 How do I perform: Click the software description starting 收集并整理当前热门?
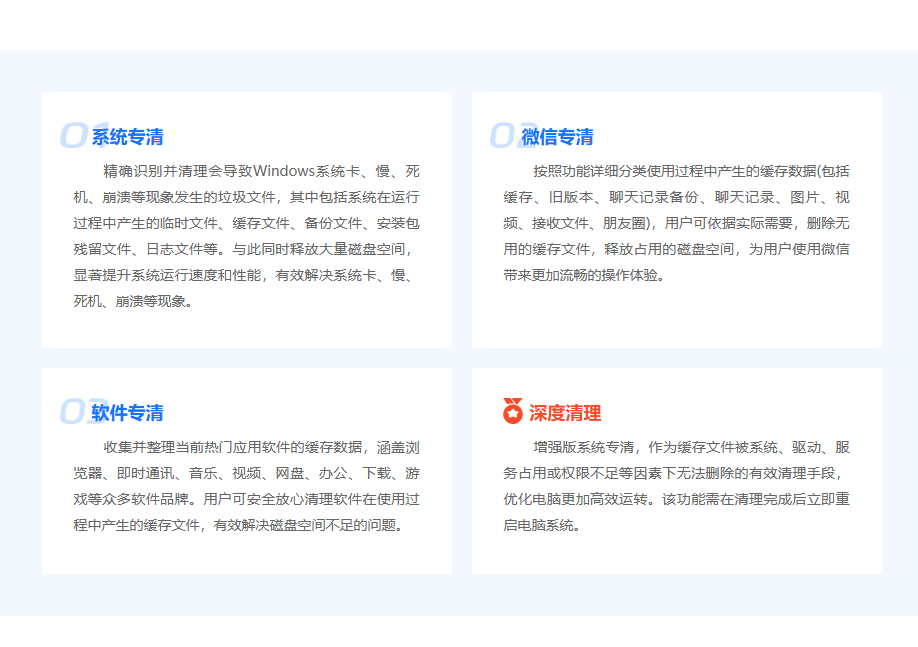[x=246, y=486]
